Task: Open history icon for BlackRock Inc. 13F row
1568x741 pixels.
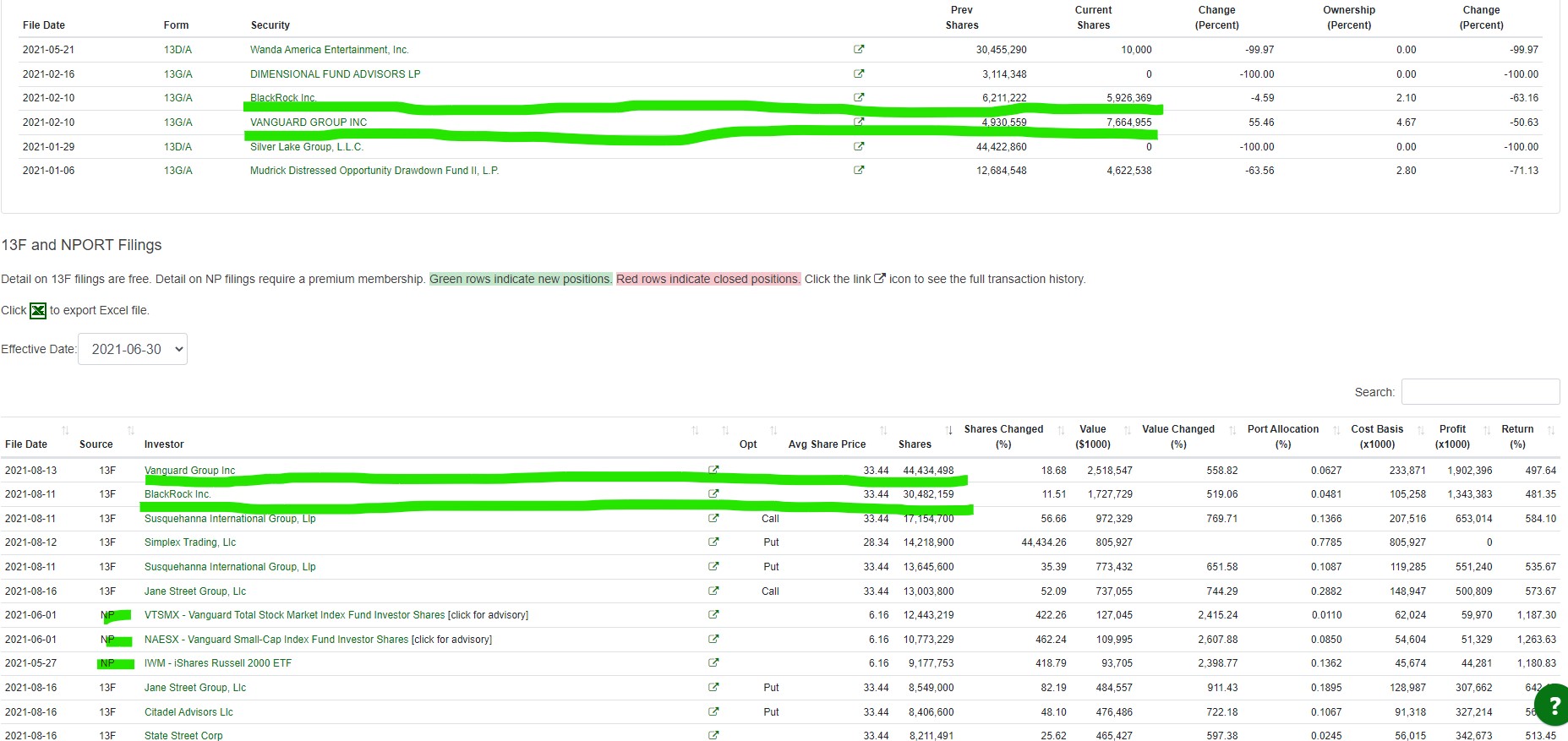Action: click(x=713, y=493)
